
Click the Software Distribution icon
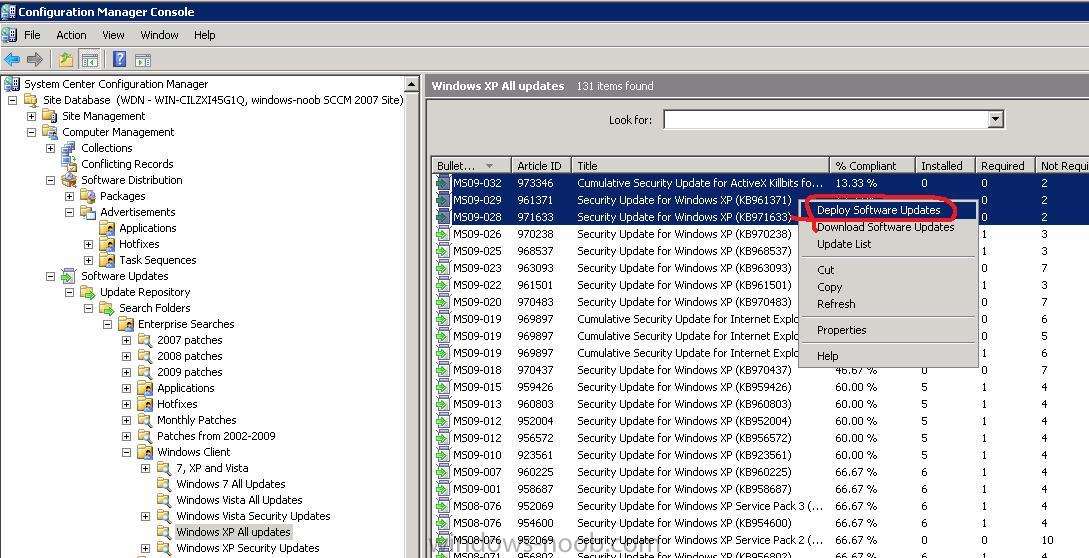pyautogui.click(x=69, y=180)
